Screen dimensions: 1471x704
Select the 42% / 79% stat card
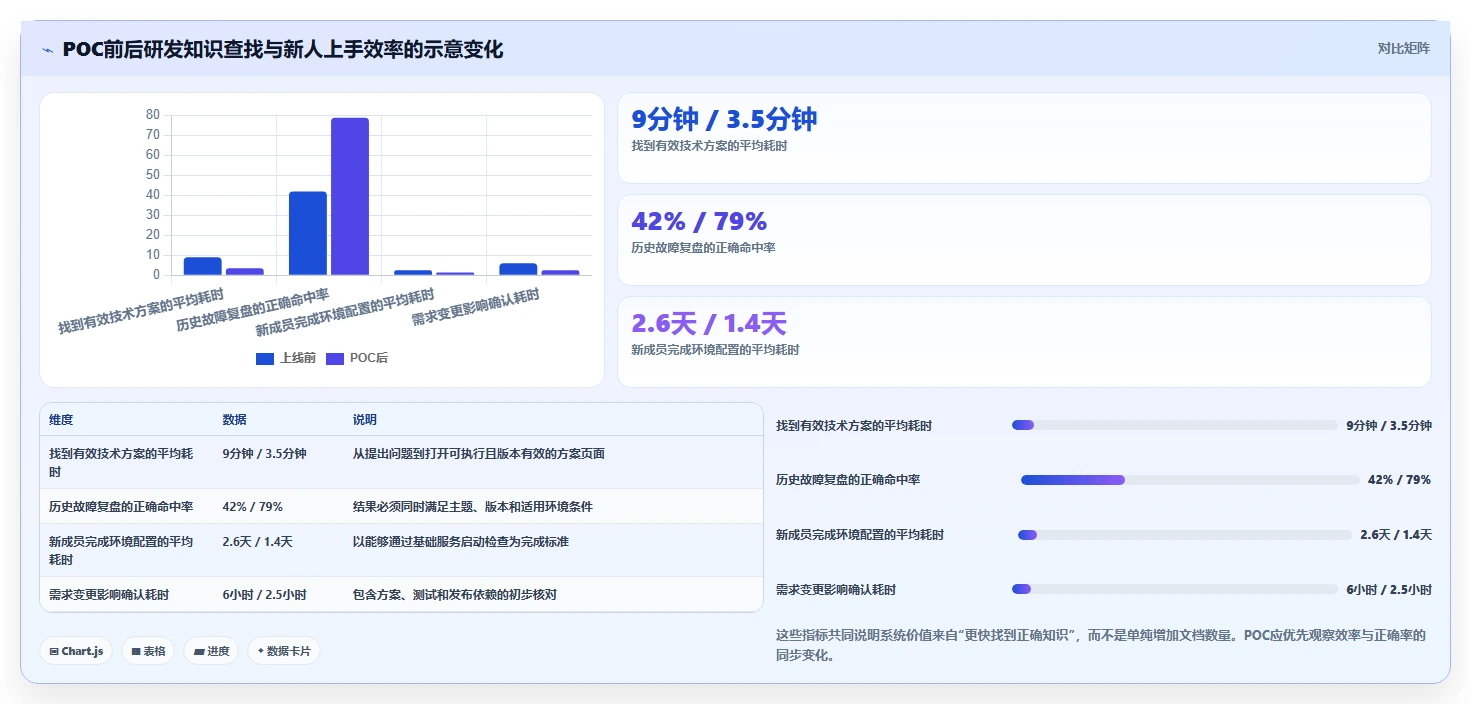point(1024,240)
